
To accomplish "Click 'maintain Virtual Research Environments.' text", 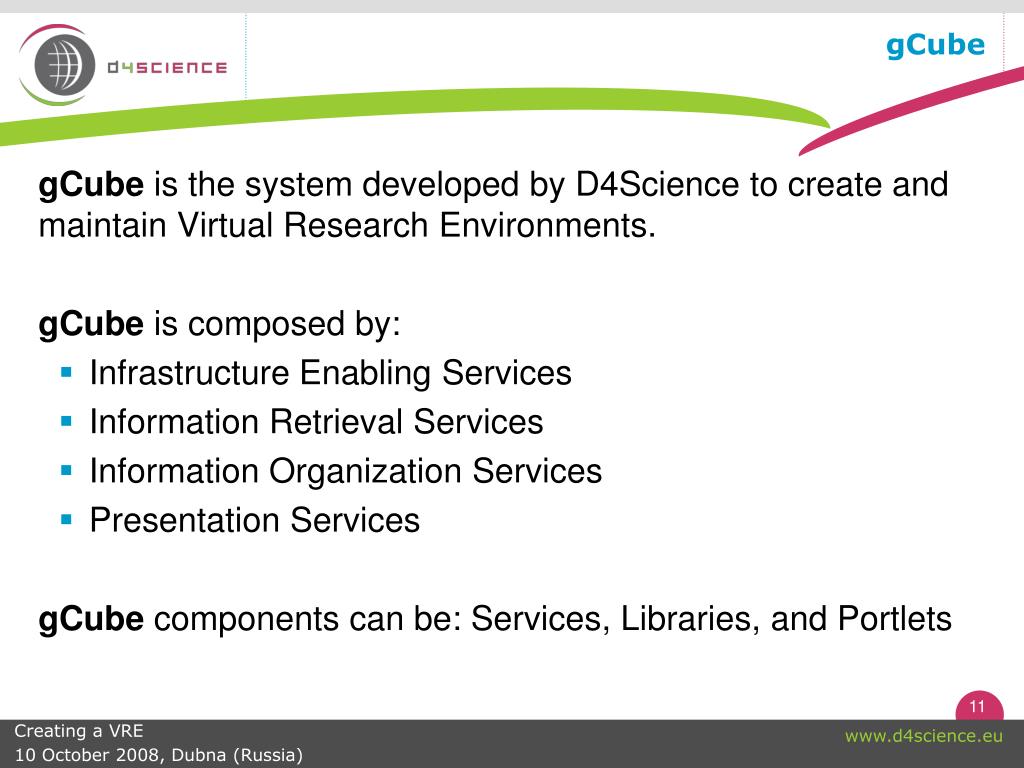I will 347,225.
